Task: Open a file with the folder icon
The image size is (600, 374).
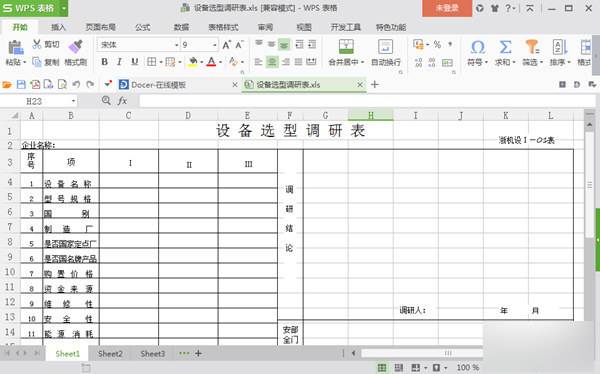Action: (7, 85)
